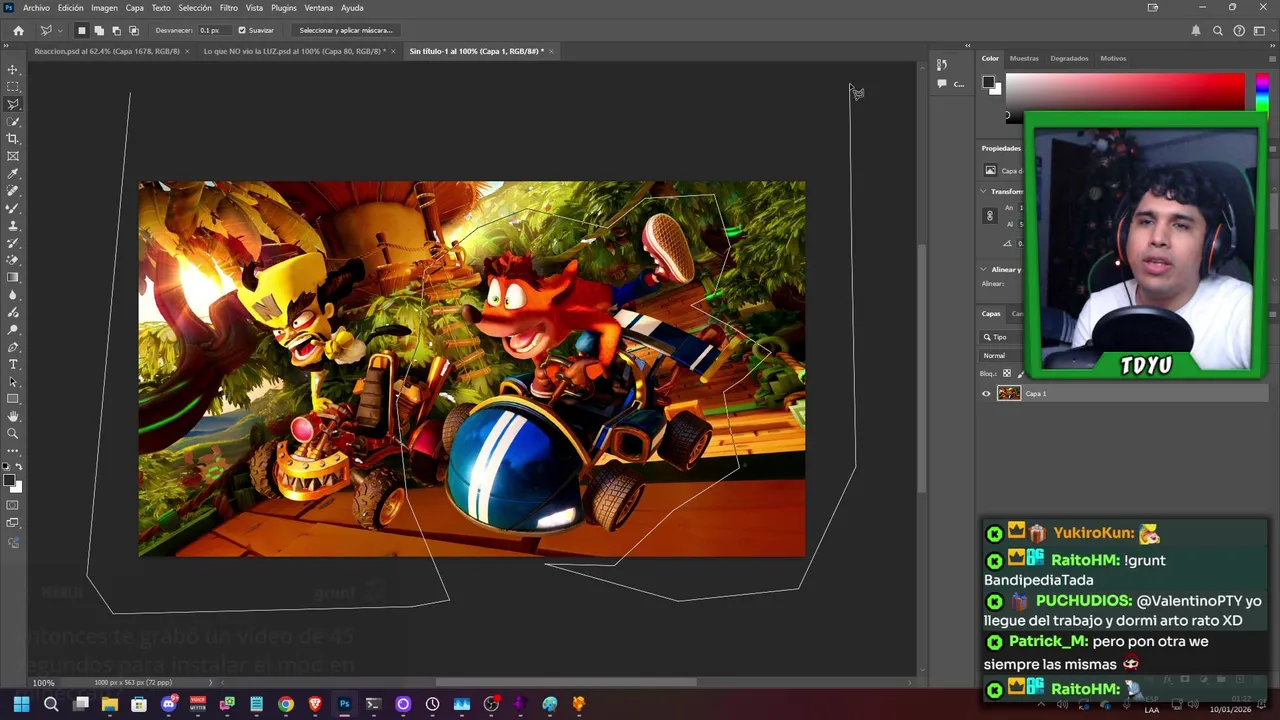The image size is (1280, 720).
Task: Select the Eraser tool
Action: [x=13, y=260]
